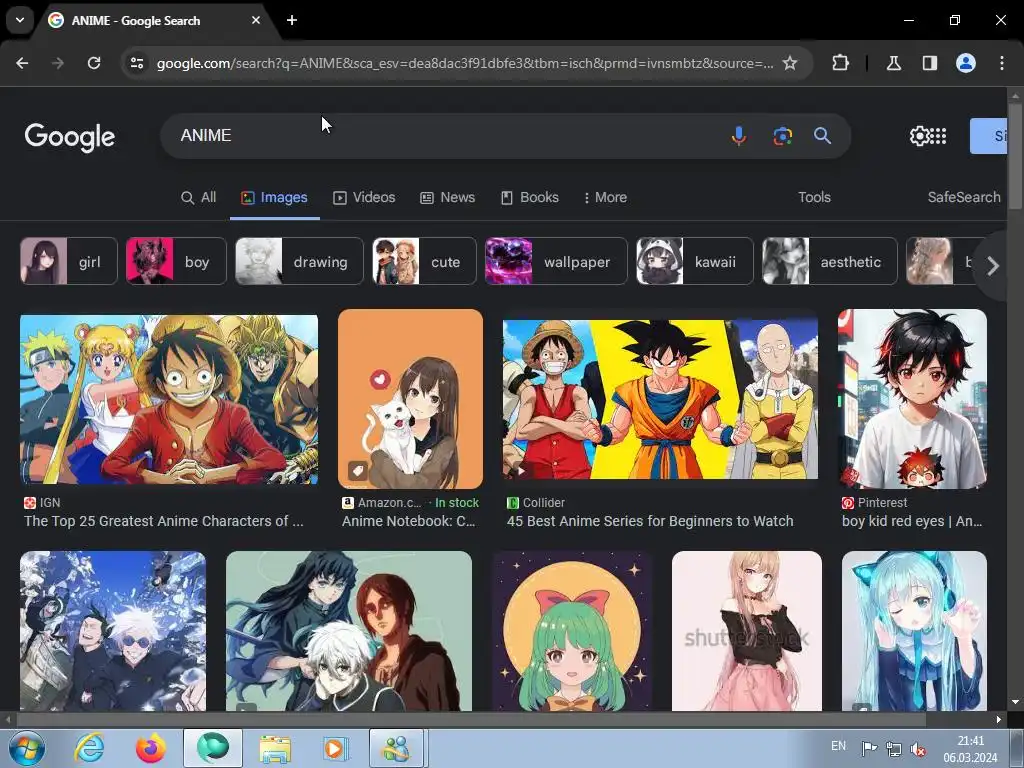
Task: Click the volume muted tray icon
Action: [x=918, y=749]
